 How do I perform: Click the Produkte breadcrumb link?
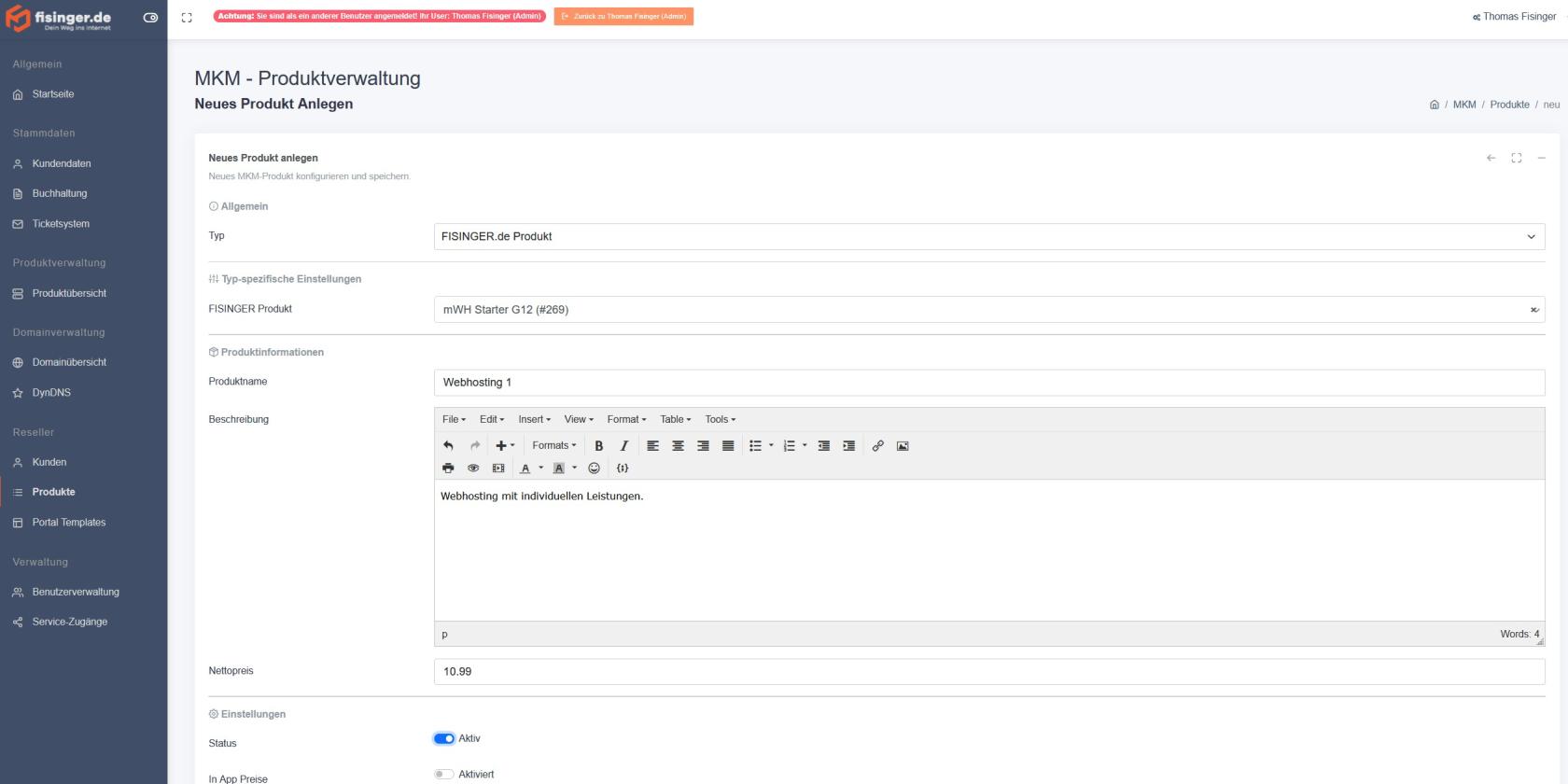pos(1509,105)
